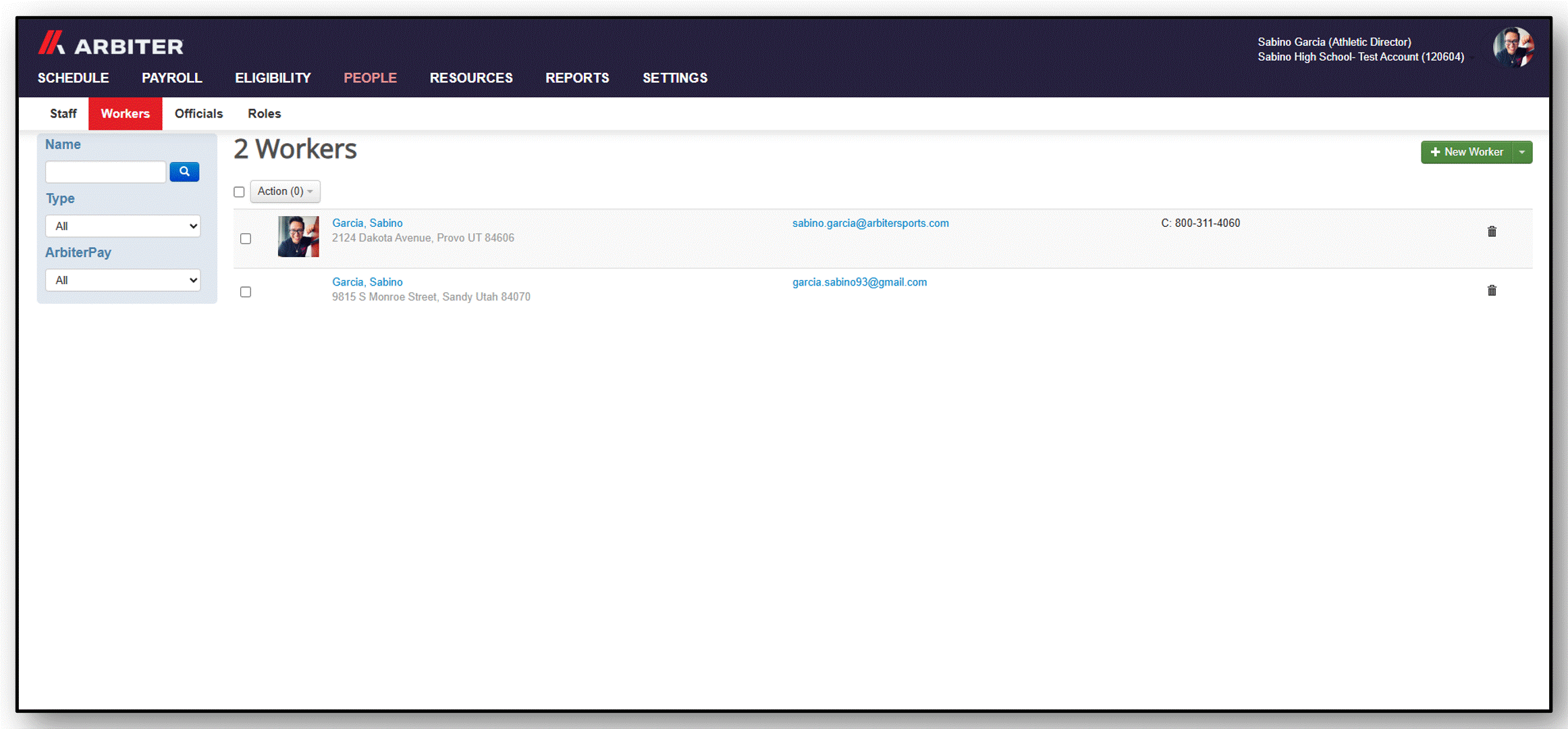1568x729 pixels.
Task: Select the Workers tab
Action: (126, 113)
